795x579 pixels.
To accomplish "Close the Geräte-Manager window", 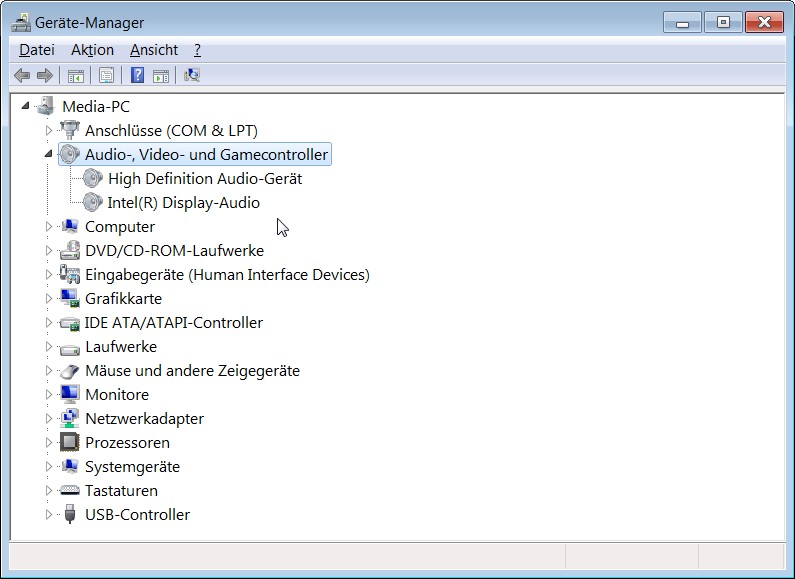I will coord(765,22).
